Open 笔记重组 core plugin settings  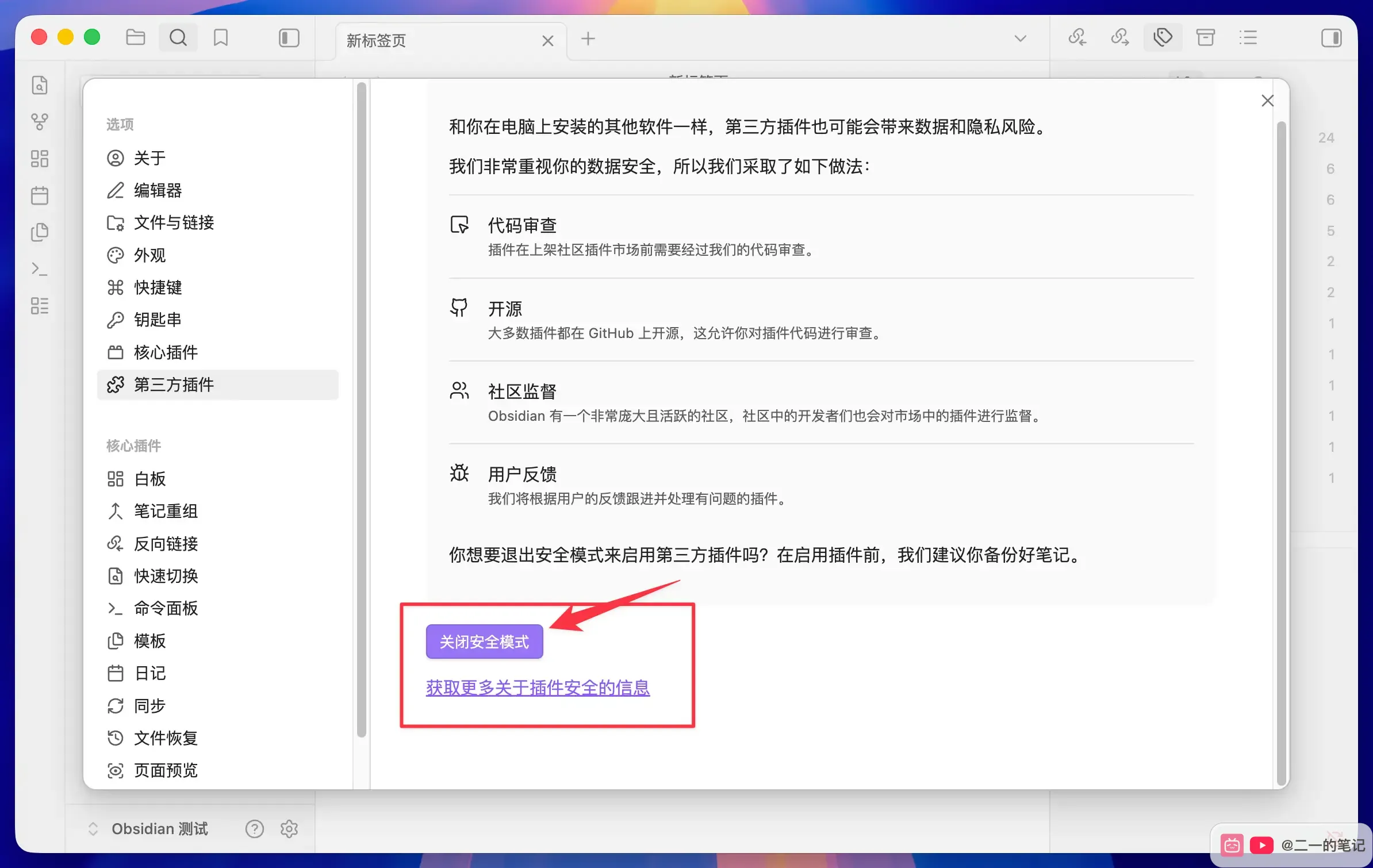point(218,511)
